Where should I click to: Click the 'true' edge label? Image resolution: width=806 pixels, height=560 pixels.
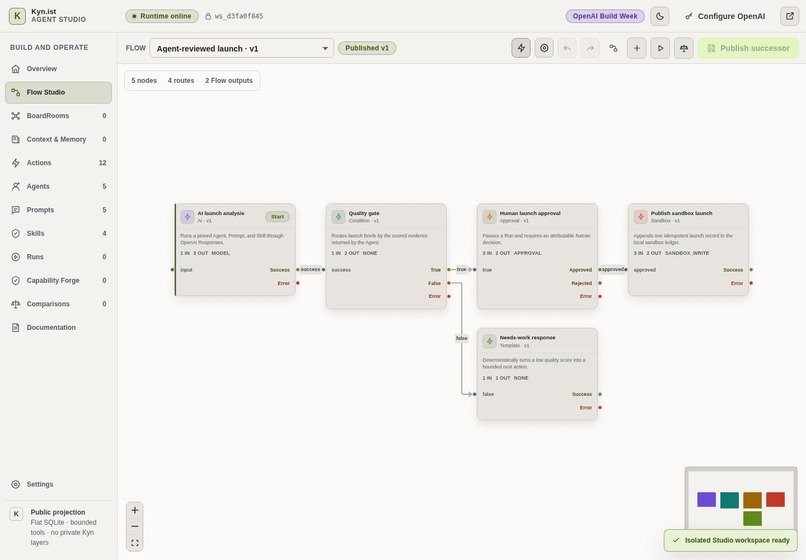coord(462,269)
